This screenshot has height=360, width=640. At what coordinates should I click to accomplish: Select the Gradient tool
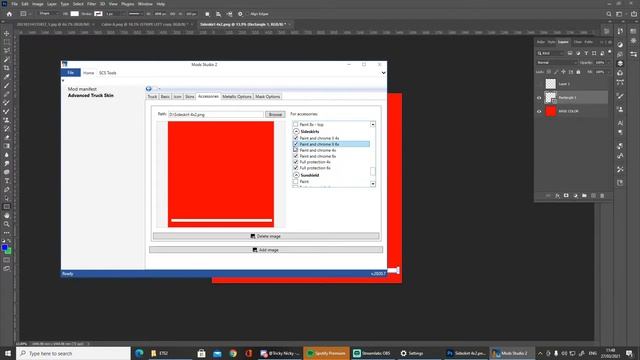pos(7,146)
